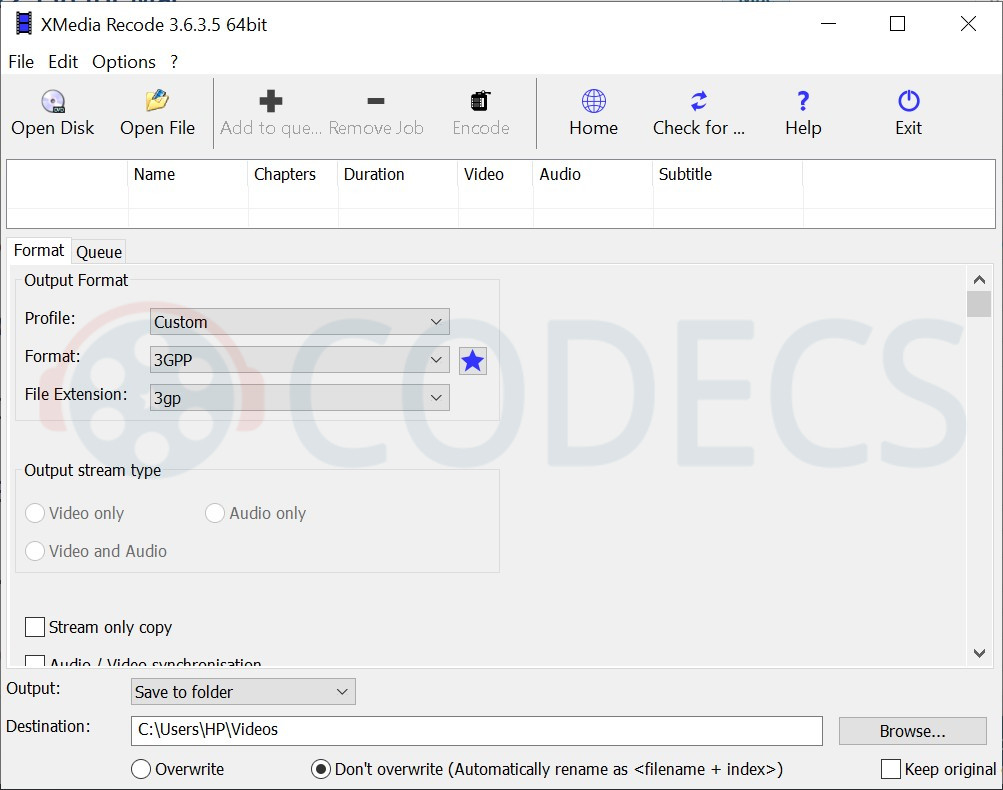The width and height of the screenshot is (1003, 790).
Task: Click the Video column header
Action: point(495,175)
